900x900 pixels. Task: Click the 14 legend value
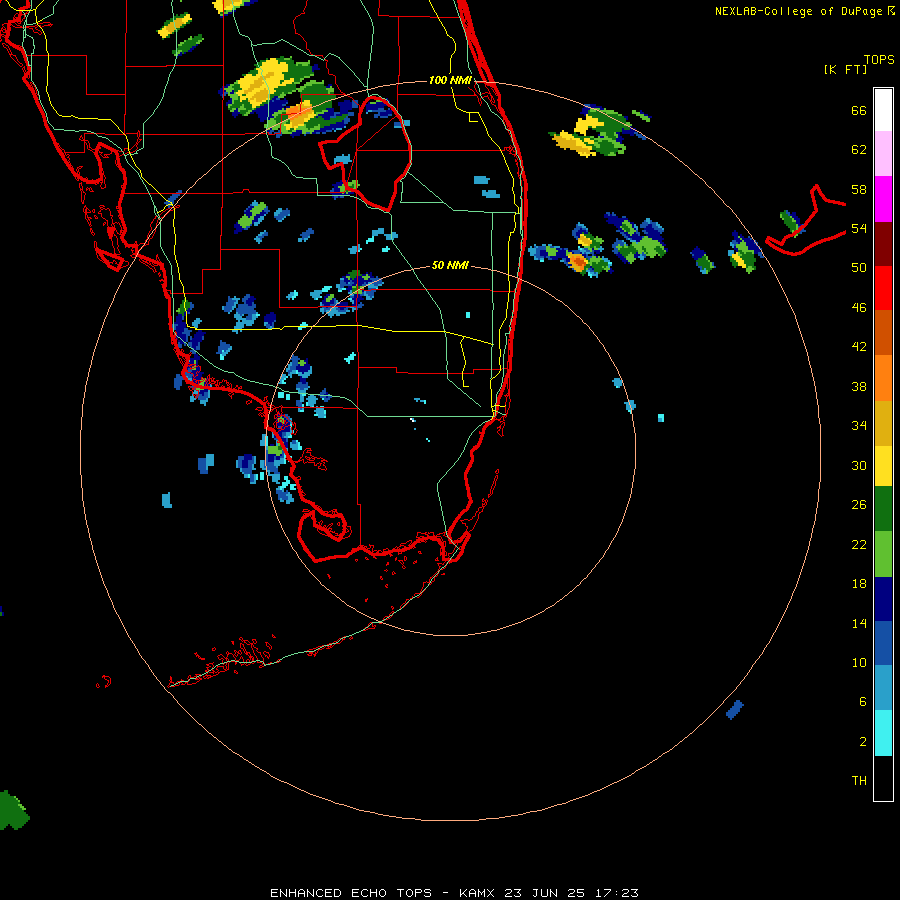[859, 623]
